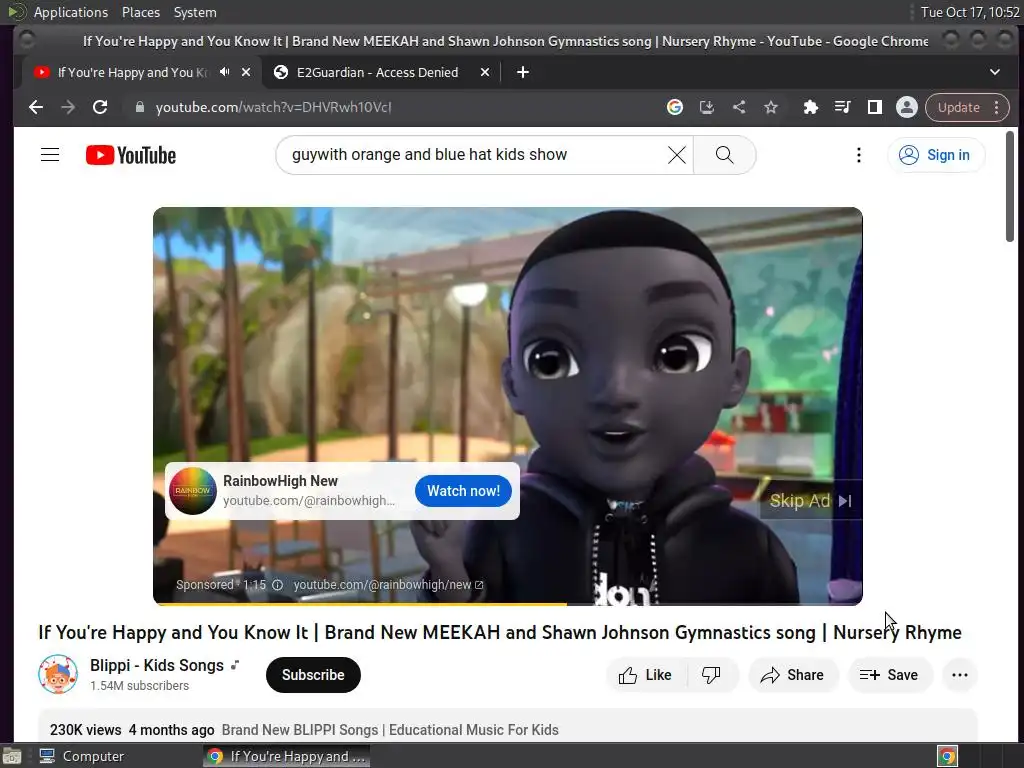1024x768 pixels.
Task: Open a new browser tab
Action: click(522, 72)
